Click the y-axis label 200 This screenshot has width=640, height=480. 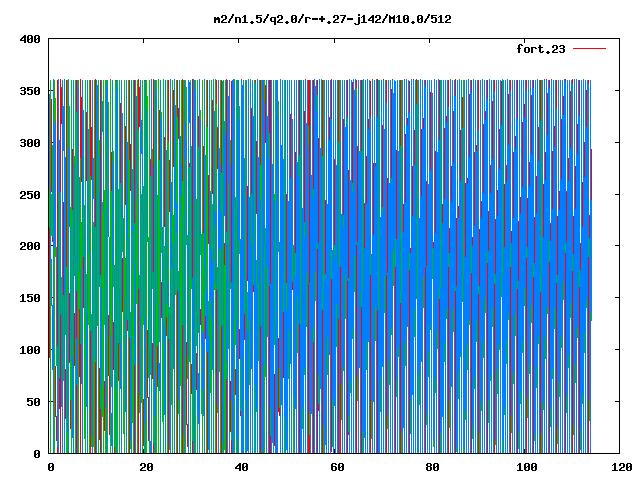30,246
